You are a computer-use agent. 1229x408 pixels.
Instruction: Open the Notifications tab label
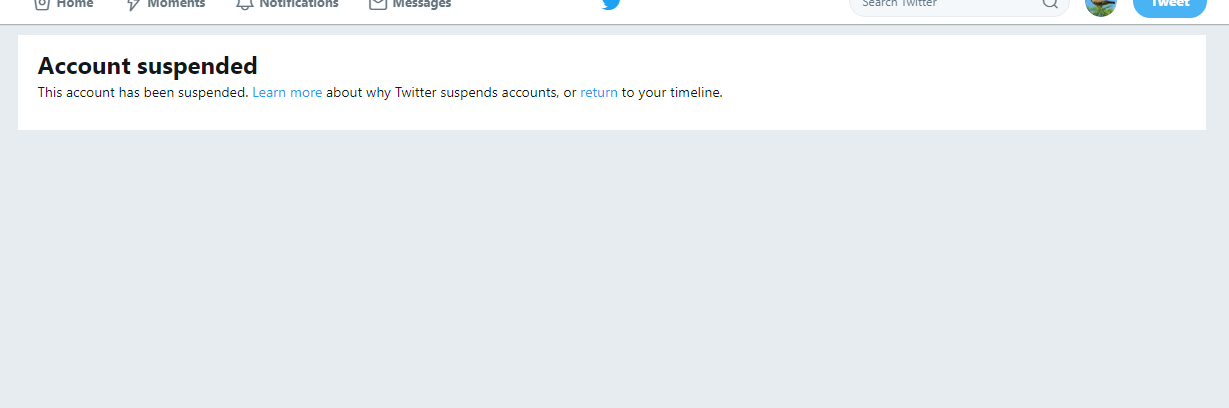click(298, 4)
